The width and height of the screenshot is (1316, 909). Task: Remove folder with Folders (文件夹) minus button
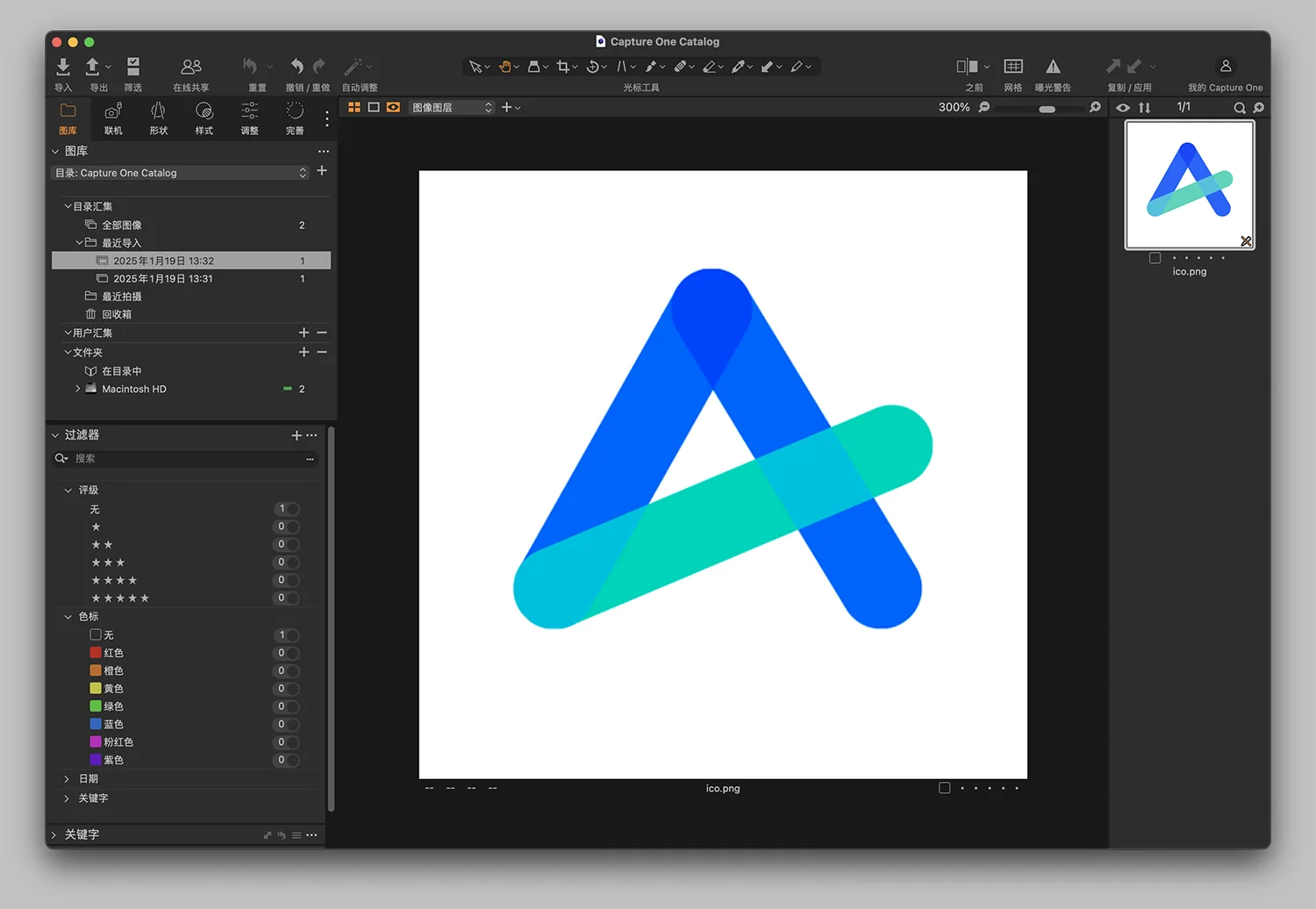(322, 352)
